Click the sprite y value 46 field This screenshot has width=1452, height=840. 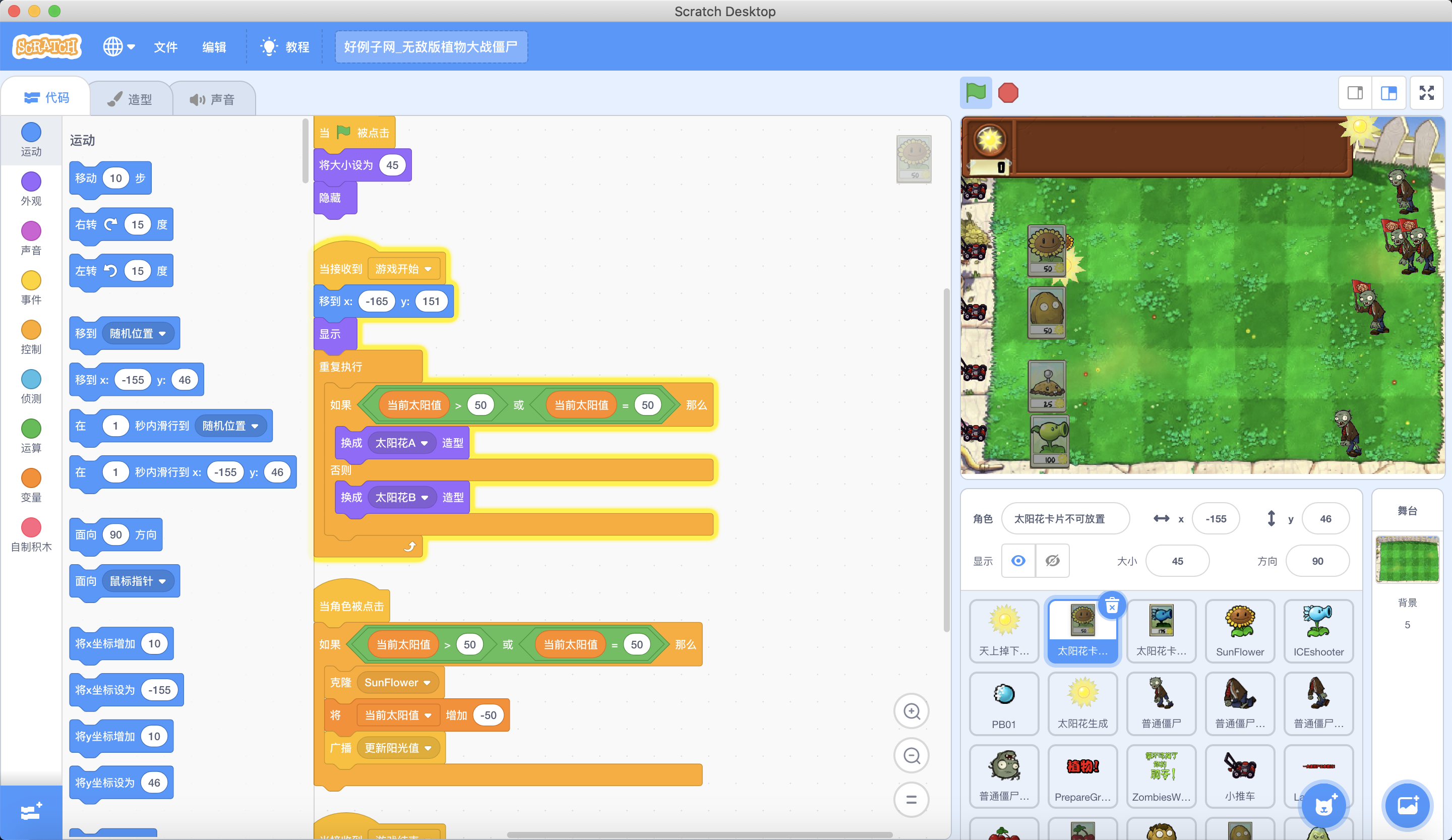pyautogui.click(x=1325, y=518)
